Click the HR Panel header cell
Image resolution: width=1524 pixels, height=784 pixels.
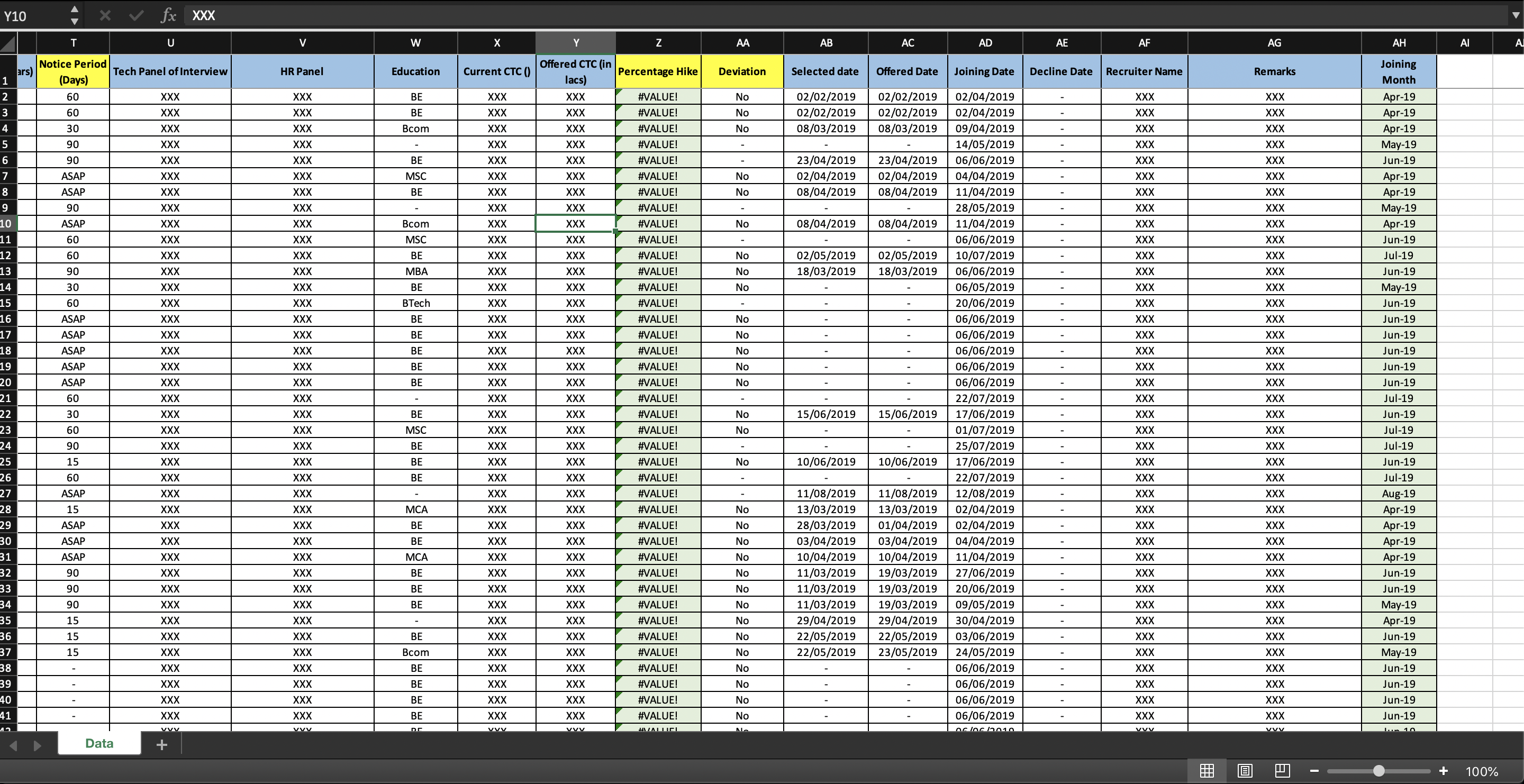point(302,71)
